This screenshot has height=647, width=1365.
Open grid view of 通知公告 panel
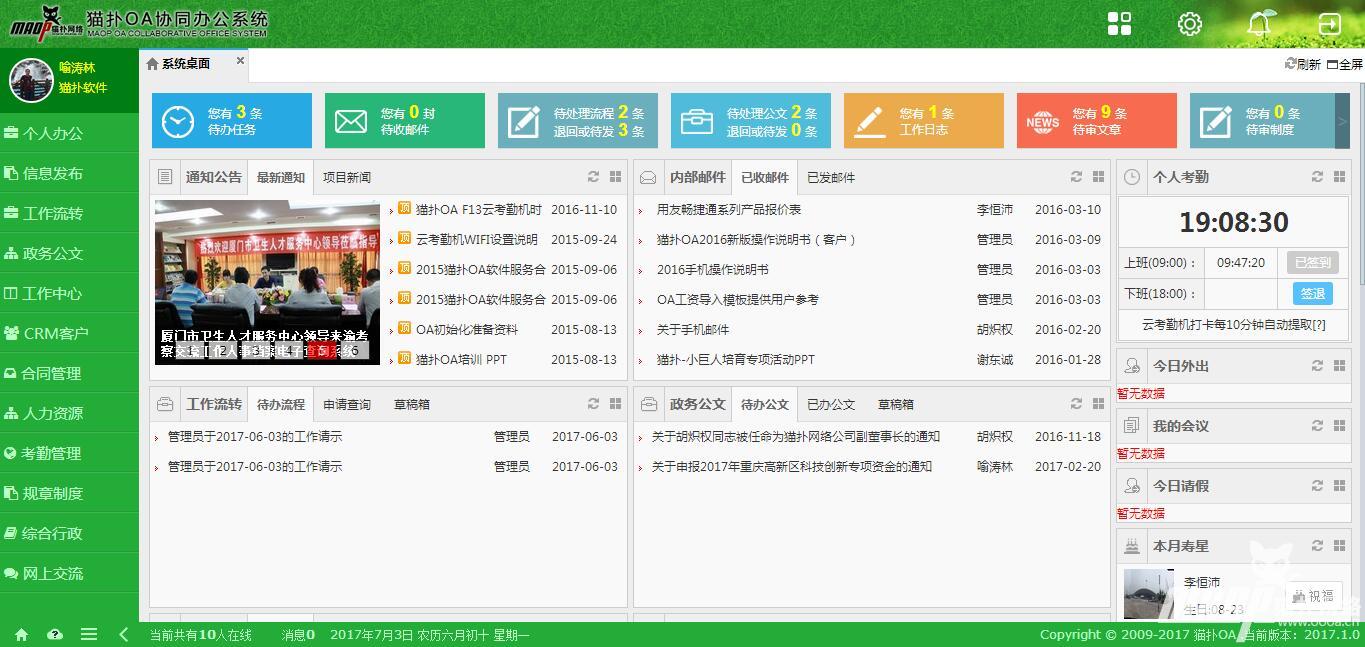[615, 177]
